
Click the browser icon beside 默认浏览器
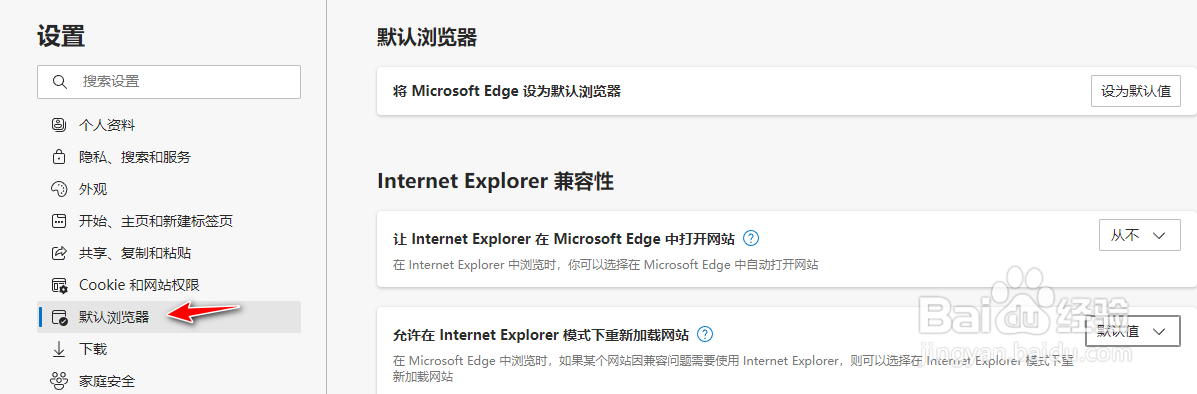coord(59,317)
